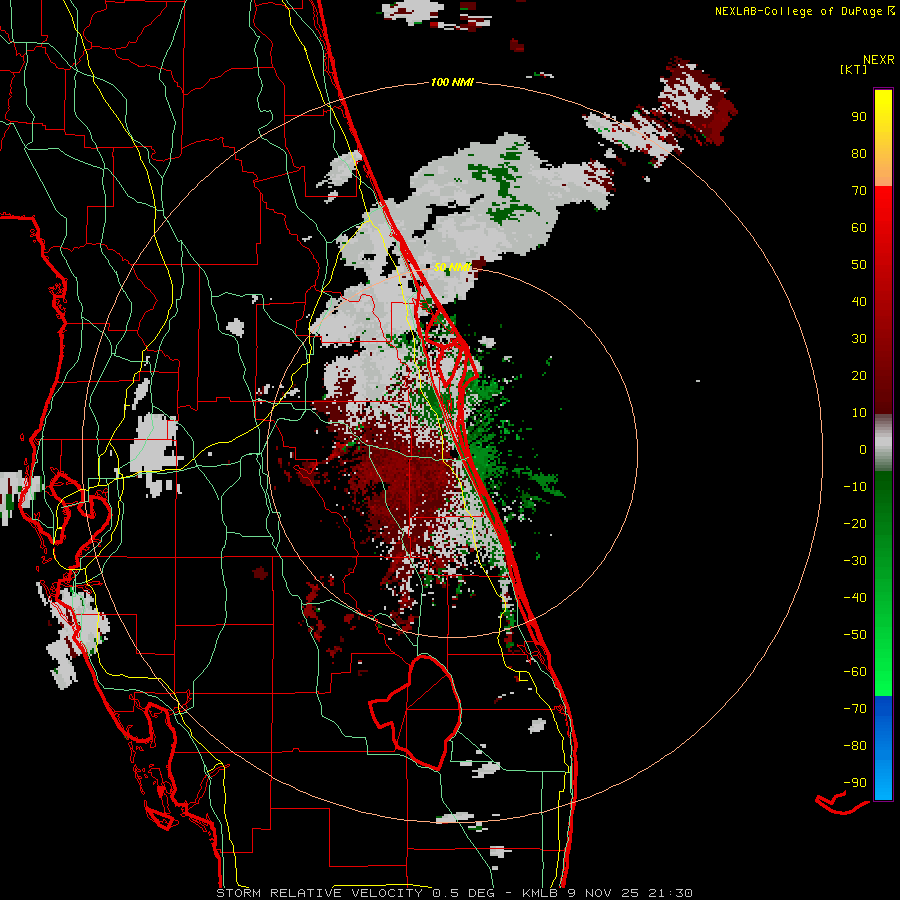The width and height of the screenshot is (900, 900).
Task: Click the -80 value on velocity scale
Action: [855, 746]
